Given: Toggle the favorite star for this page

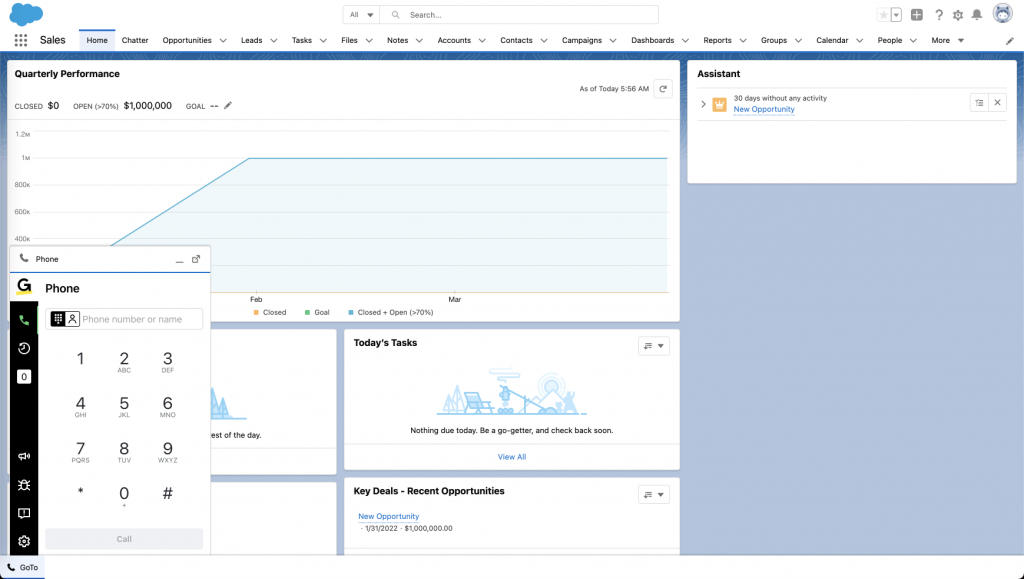Looking at the screenshot, I should tap(883, 15).
